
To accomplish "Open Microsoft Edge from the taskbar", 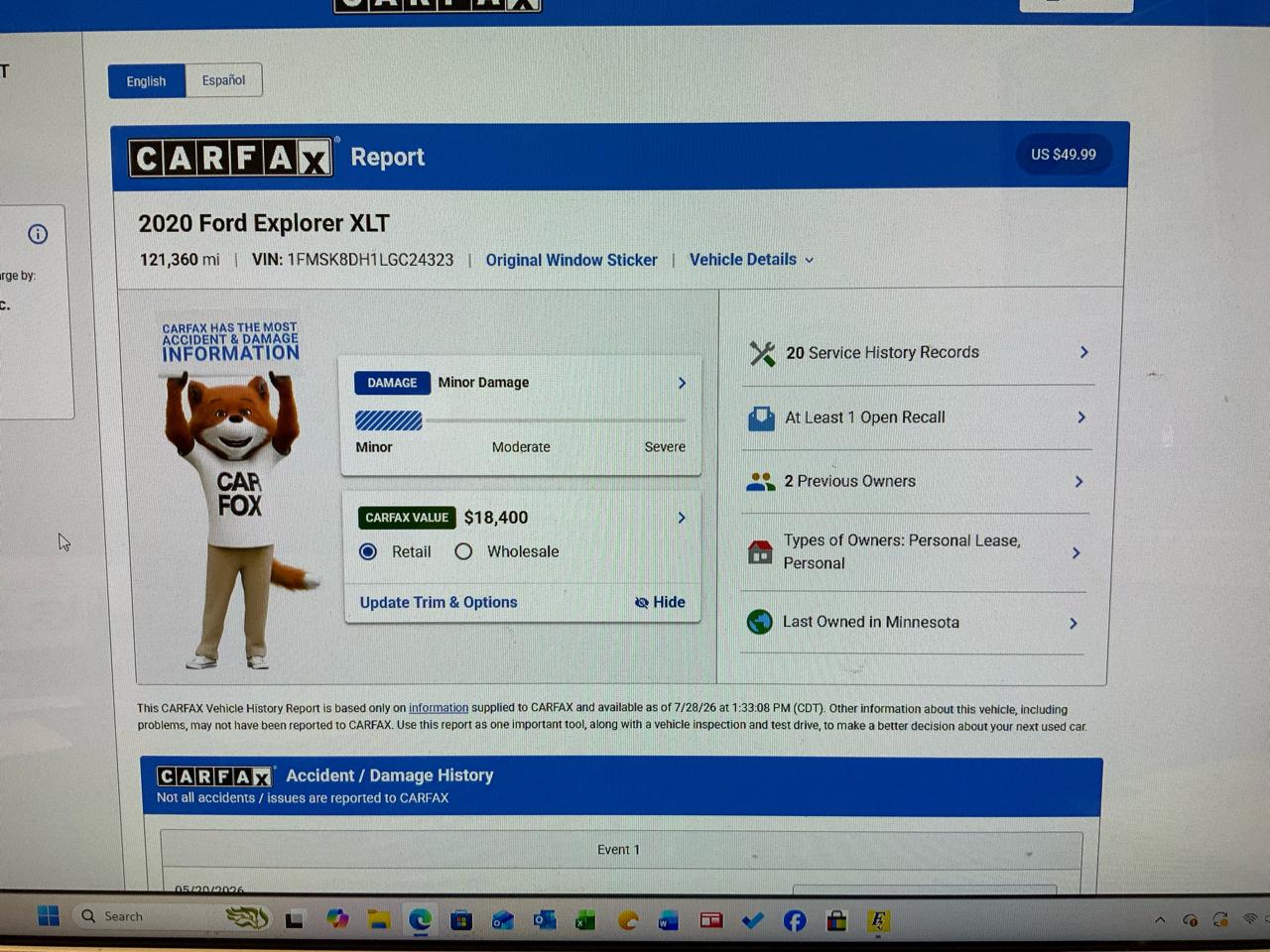I will click(x=420, y=920).
